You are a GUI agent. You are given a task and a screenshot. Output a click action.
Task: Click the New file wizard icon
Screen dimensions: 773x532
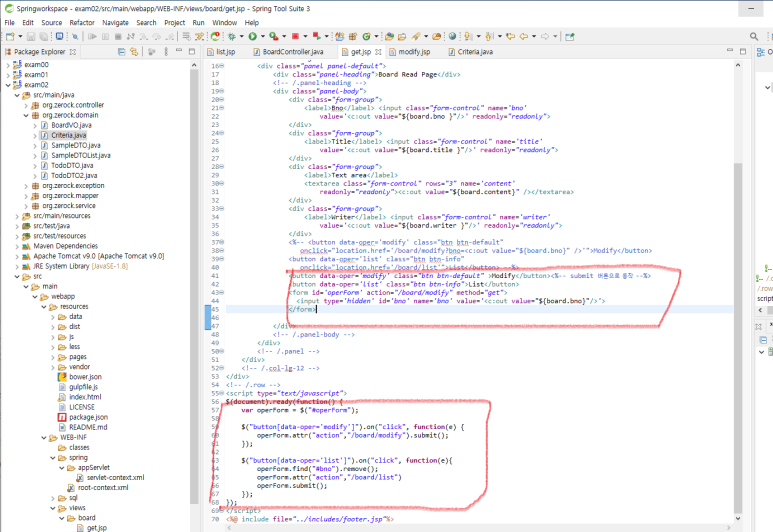tap(10, 36)
